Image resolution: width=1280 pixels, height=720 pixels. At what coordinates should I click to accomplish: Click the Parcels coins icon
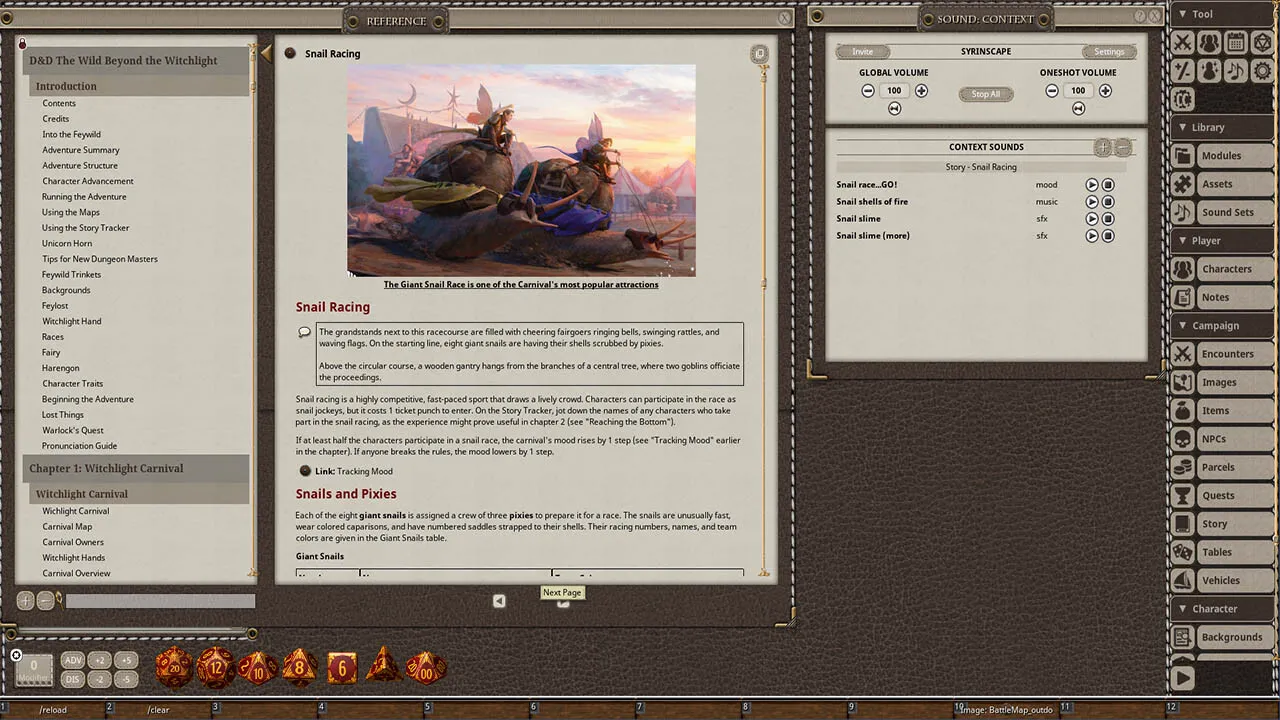click(x=1183, y=467)
